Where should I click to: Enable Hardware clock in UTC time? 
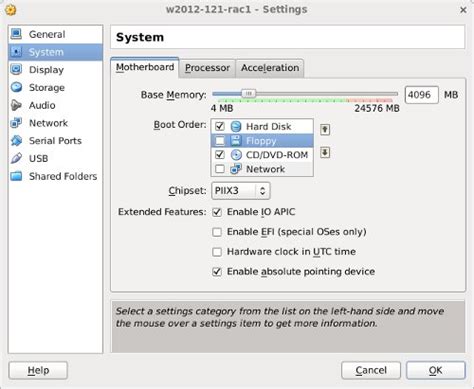[x=217, y=252]
